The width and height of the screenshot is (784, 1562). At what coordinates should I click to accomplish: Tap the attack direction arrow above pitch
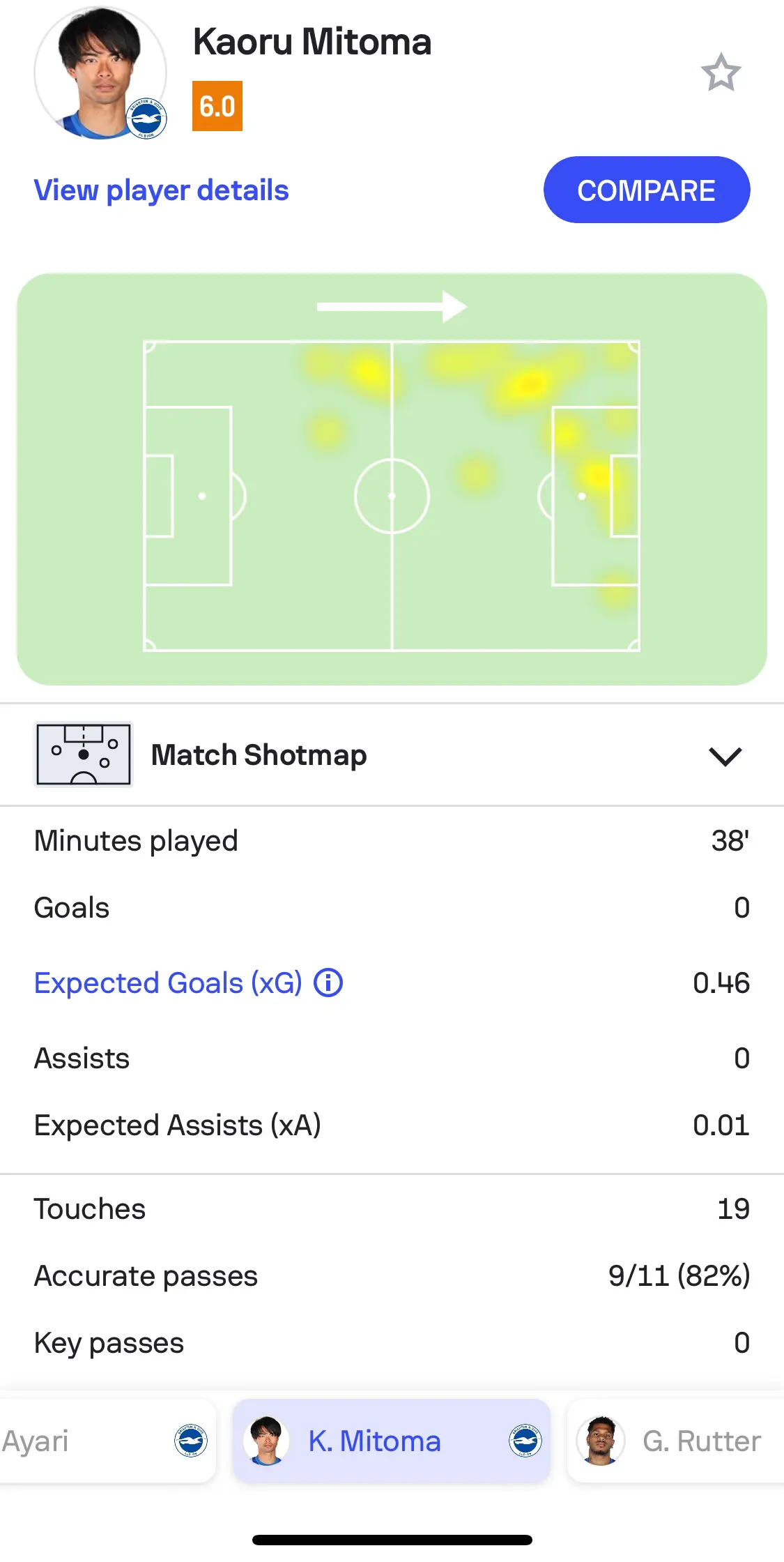click(x=392, y=307)
